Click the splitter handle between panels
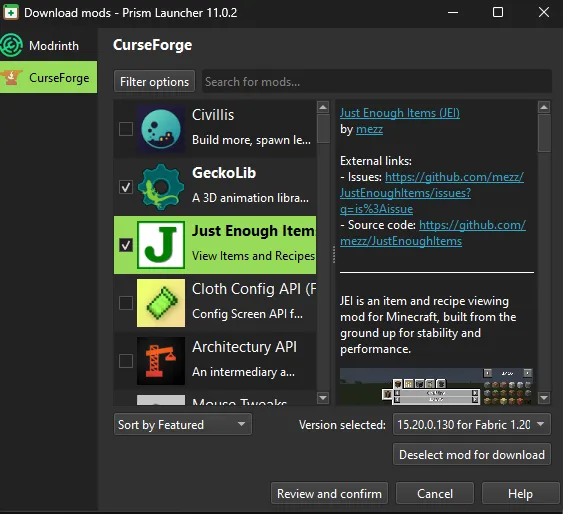This screenshot has width=563, height=514. coord(334,254)
